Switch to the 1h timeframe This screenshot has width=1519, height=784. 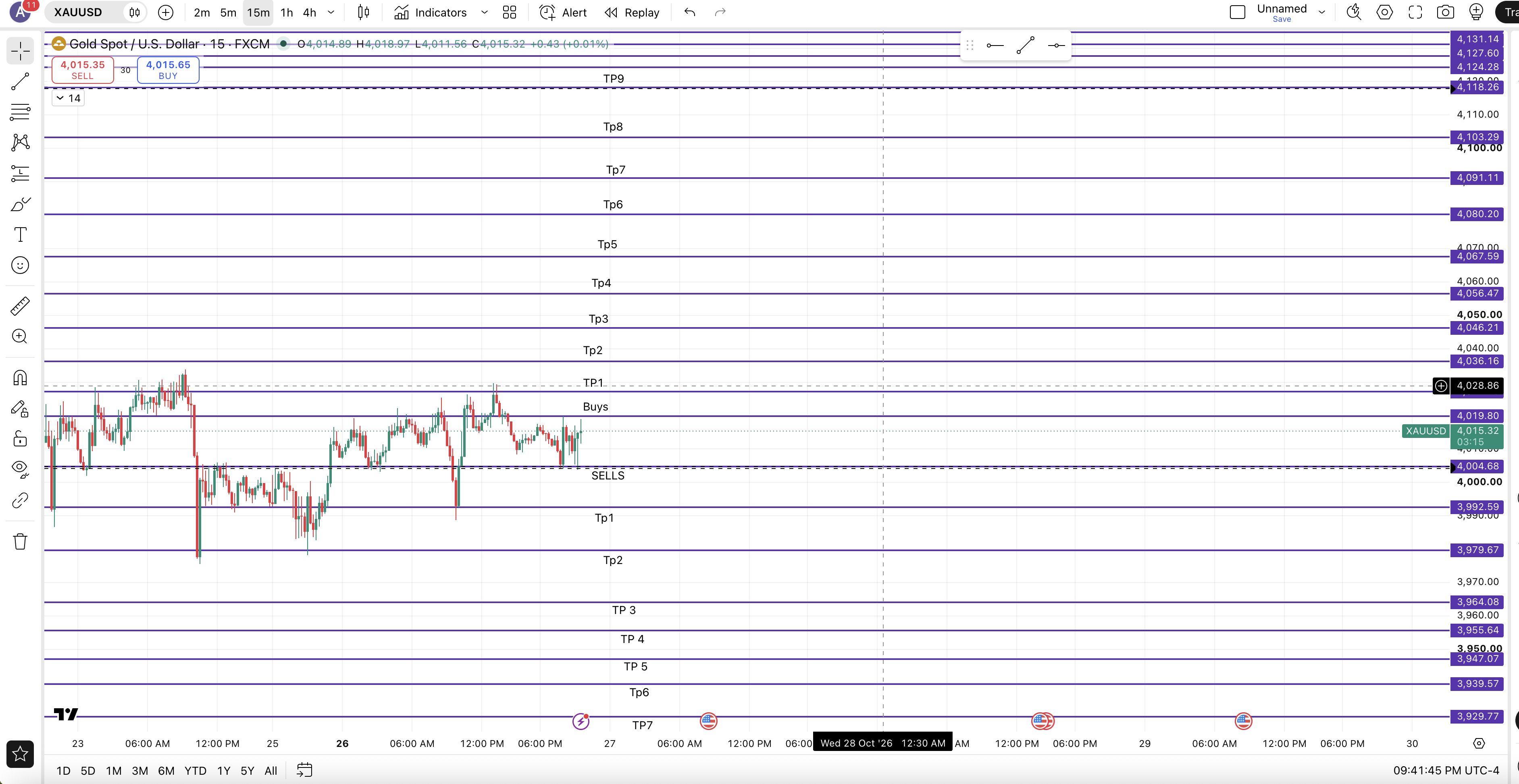pos(287,12)
